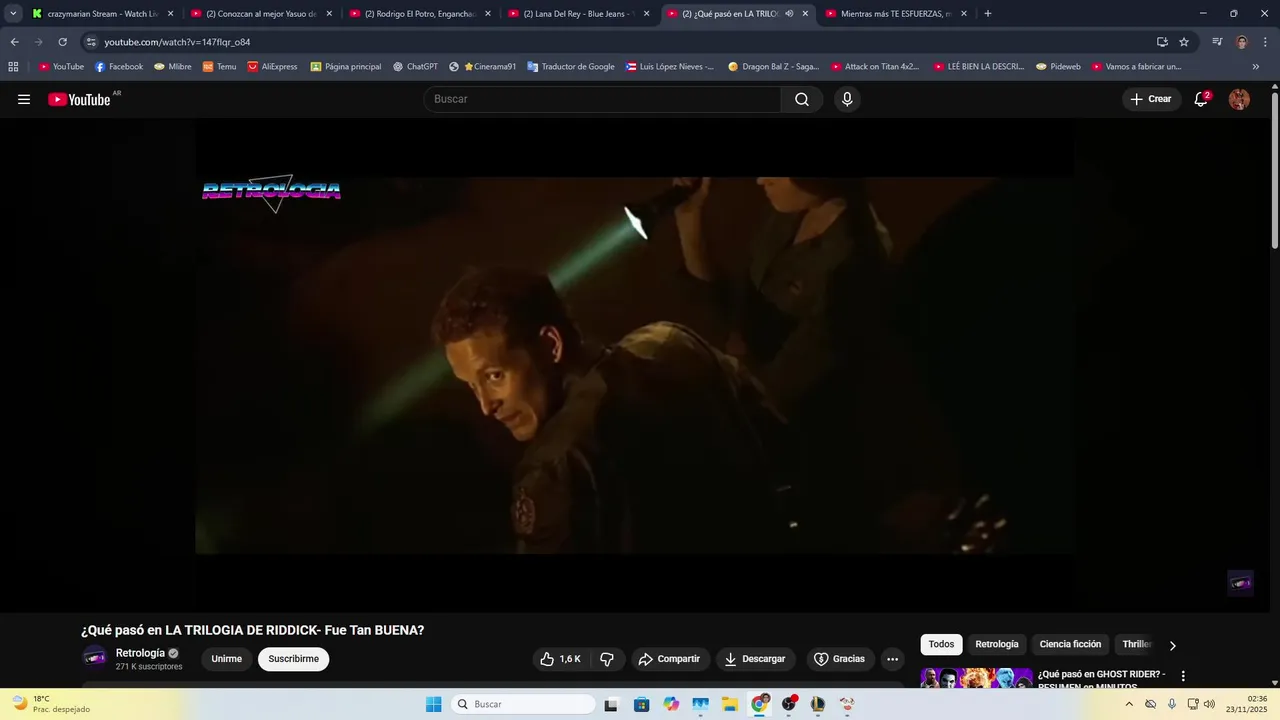Open Chrome profile avatar in toolbar
Image resolution: width=1280 pixels, height=720 pixels.
coord(1242,42)
